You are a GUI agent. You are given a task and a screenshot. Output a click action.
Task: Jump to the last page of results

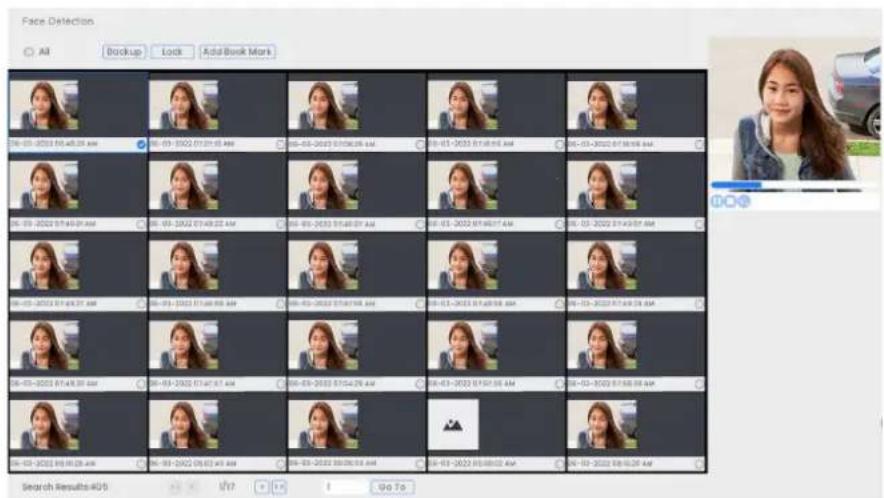point(279,487)
